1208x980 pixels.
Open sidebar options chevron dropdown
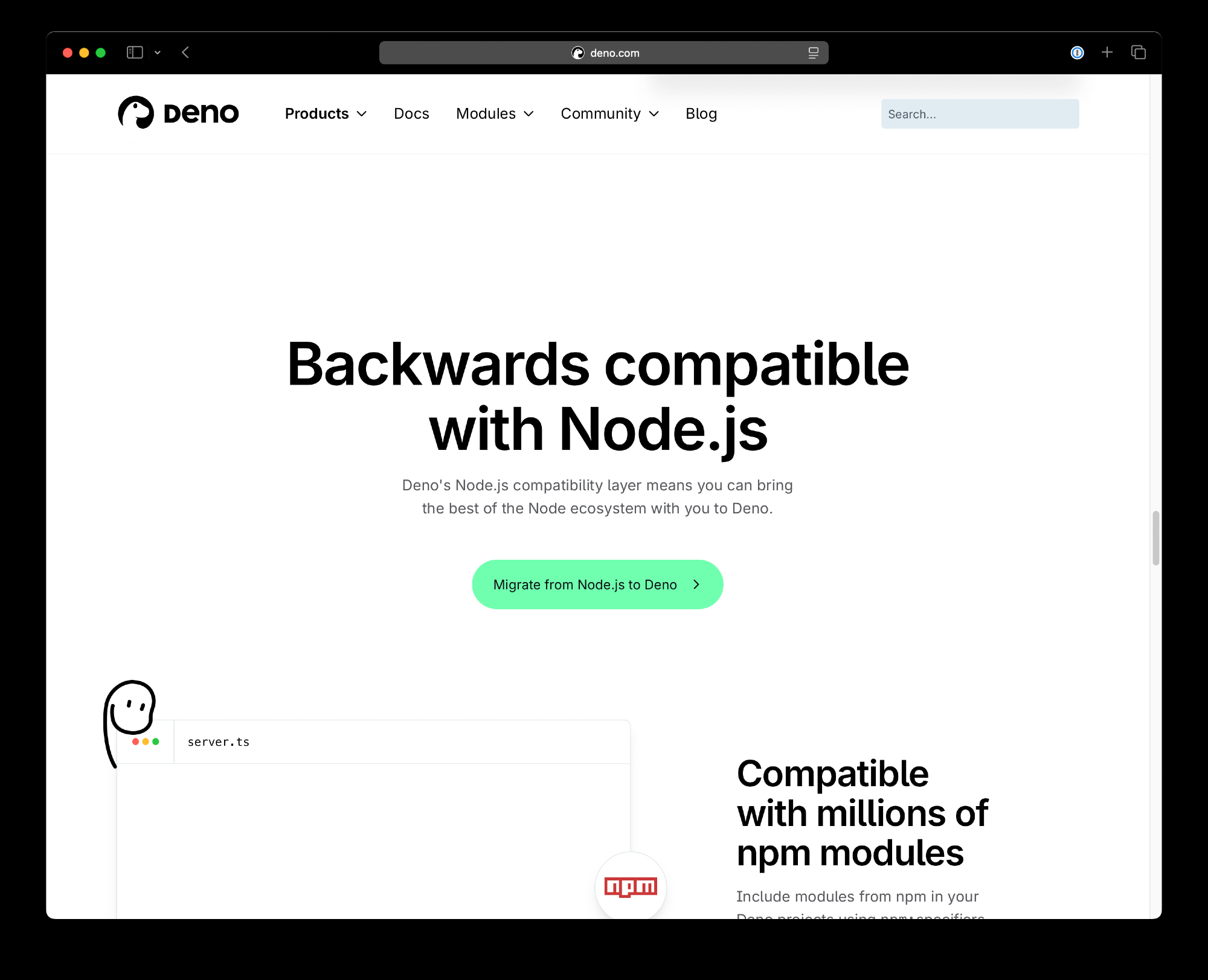(158, 53)
